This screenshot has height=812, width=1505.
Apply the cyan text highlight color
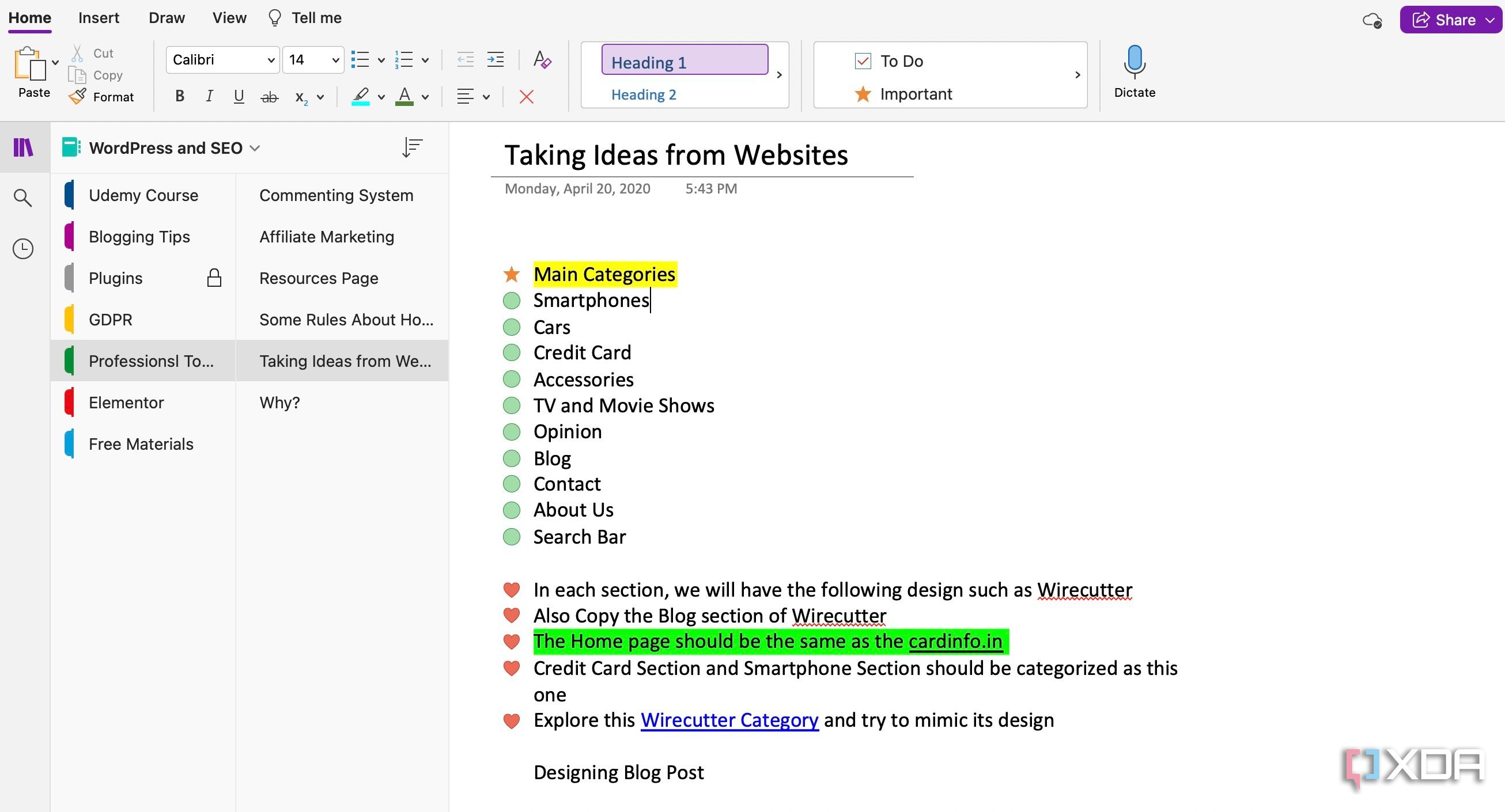pos(360,97)
